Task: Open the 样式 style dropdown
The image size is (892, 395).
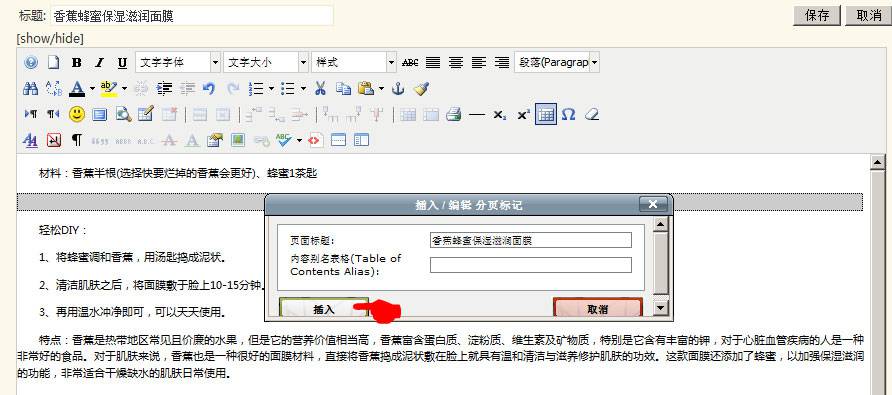Action: (354, 63)
